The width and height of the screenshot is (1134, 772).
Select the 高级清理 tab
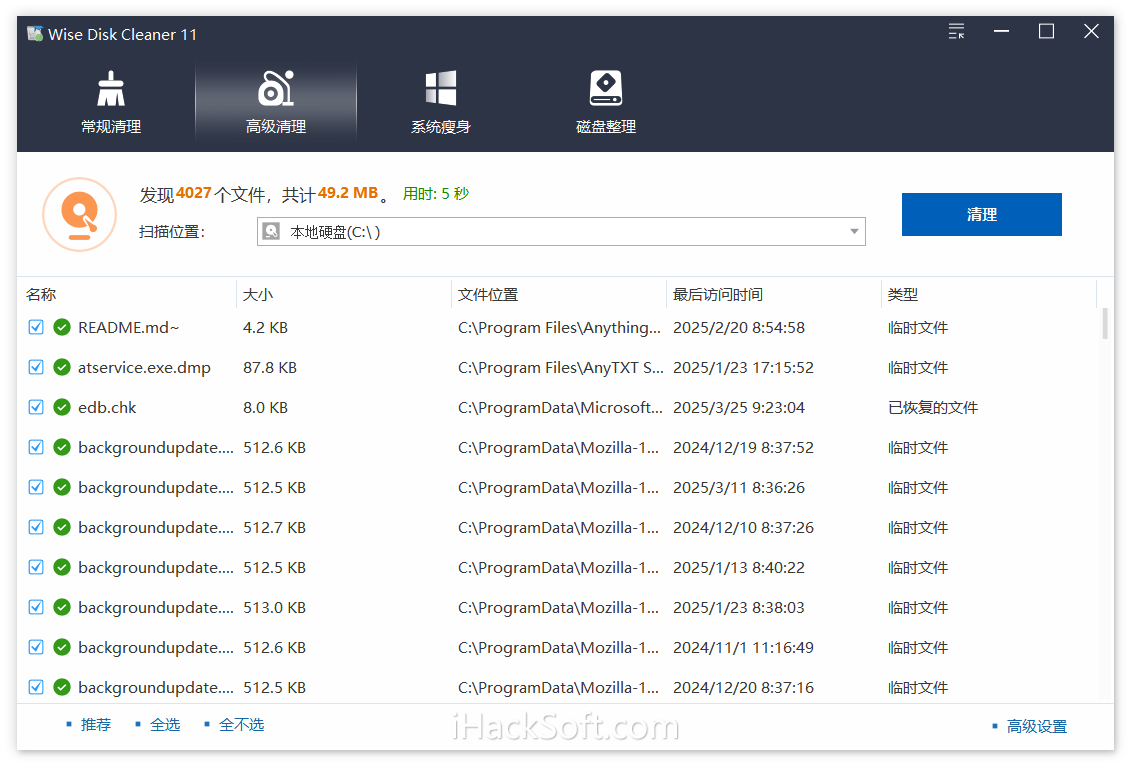coord(276,102)
